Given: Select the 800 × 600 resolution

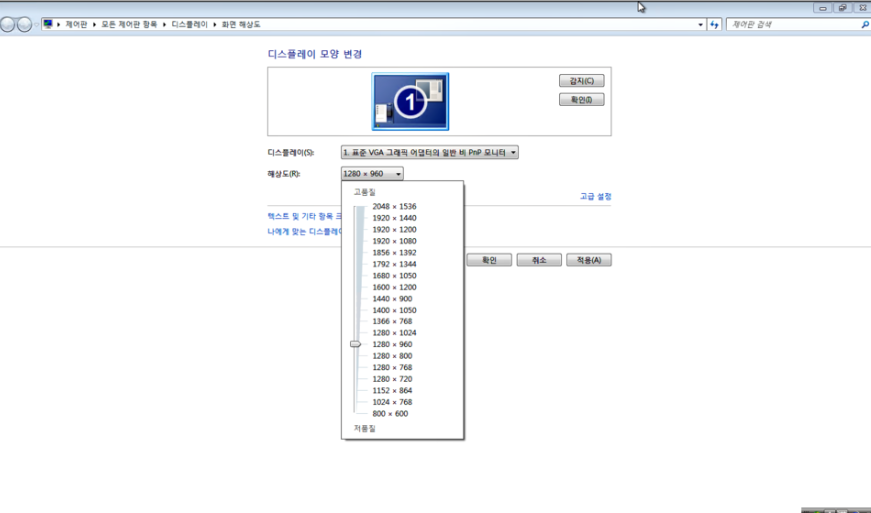Looking at the screenshot, I should pos(390,414).
